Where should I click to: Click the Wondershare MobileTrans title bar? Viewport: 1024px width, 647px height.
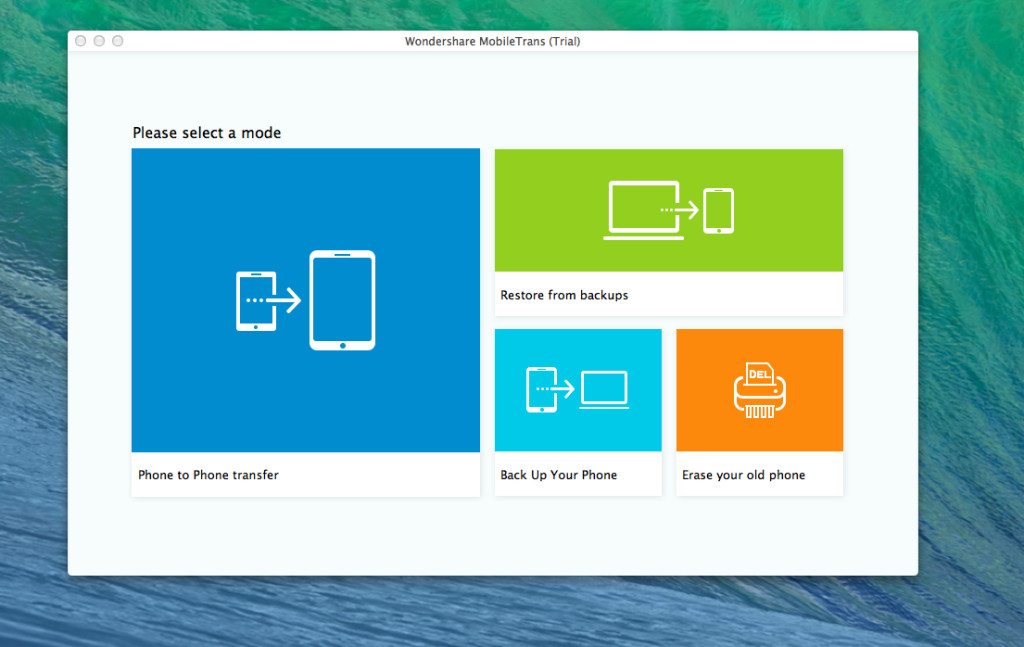point(492,41)
